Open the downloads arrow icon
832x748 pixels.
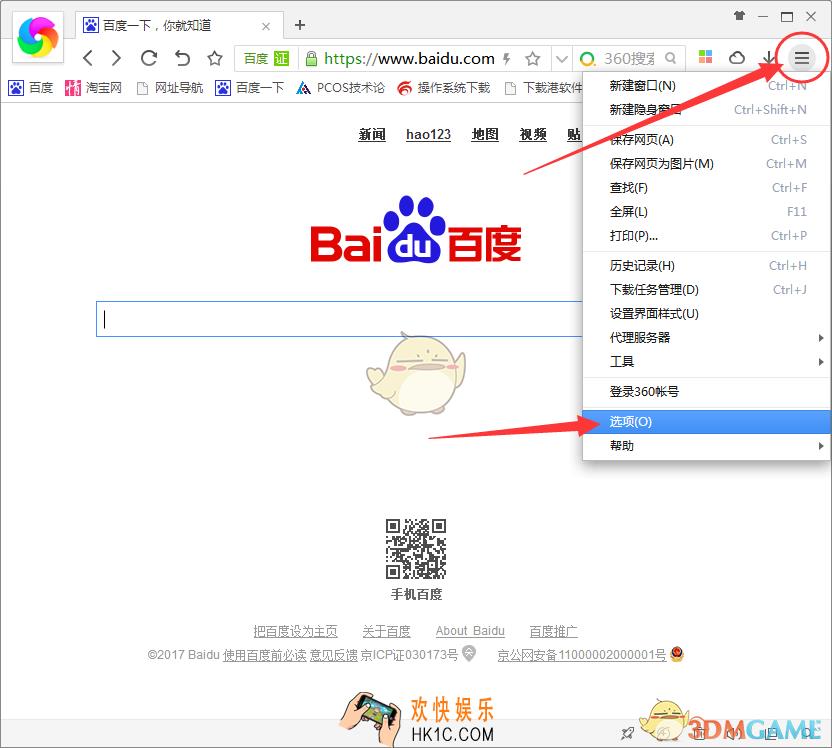(768, 57)
